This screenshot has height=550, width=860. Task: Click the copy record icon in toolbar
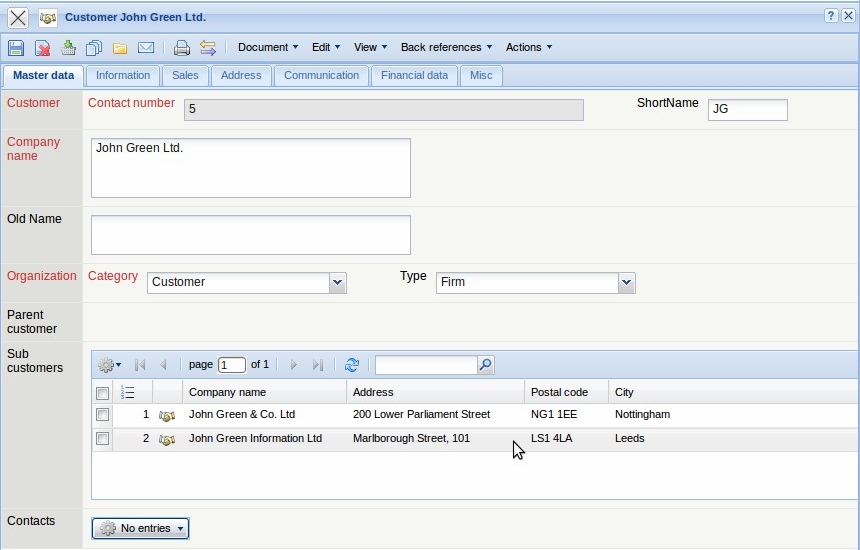[x=94, y=48]
